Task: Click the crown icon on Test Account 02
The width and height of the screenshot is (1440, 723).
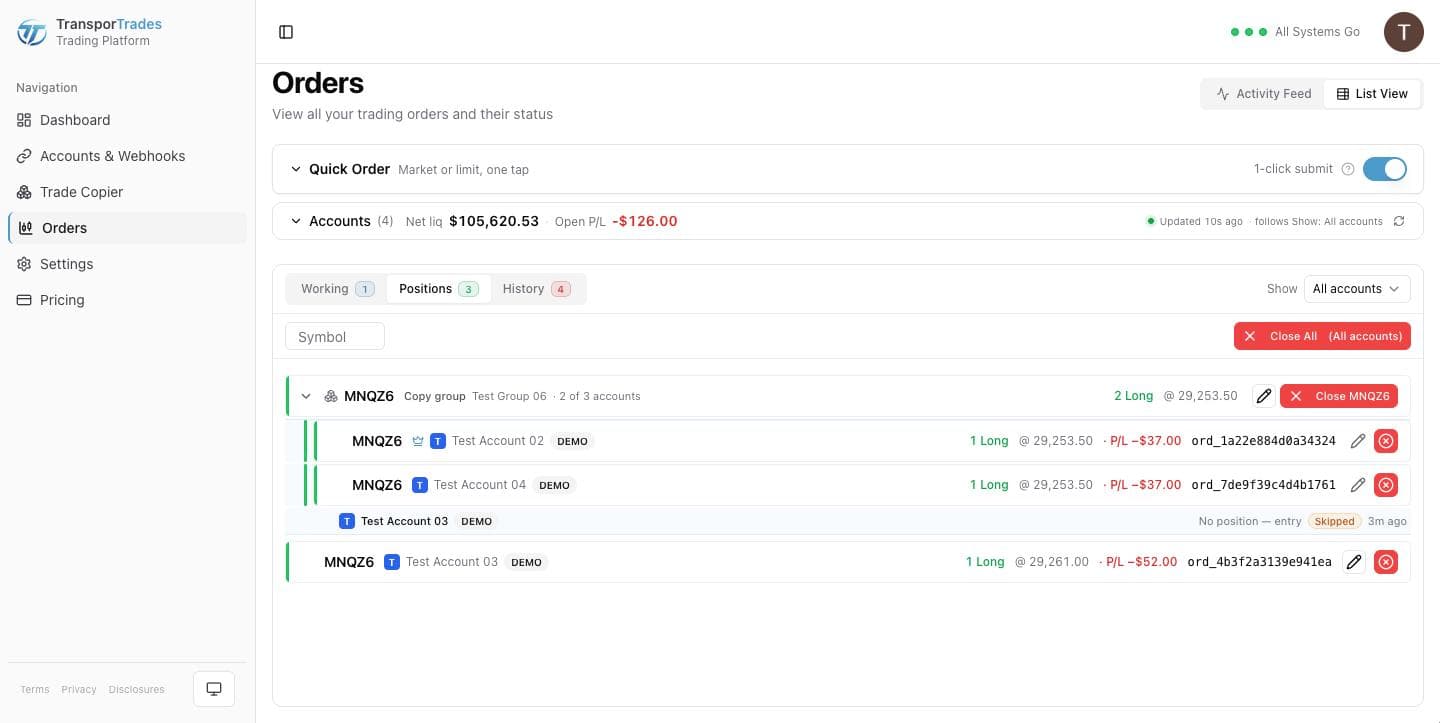Action: 418,441
